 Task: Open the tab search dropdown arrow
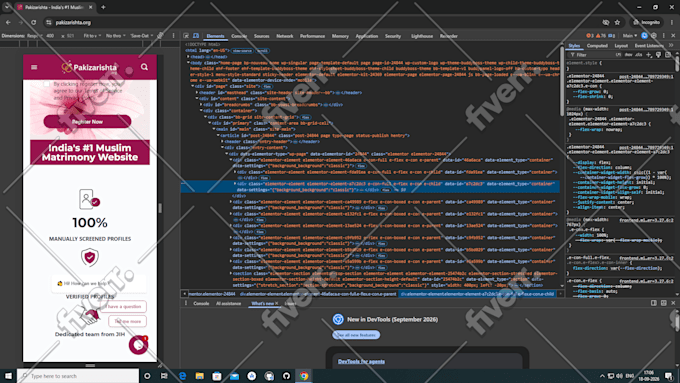pyautogui.click(x=7, y=7)
